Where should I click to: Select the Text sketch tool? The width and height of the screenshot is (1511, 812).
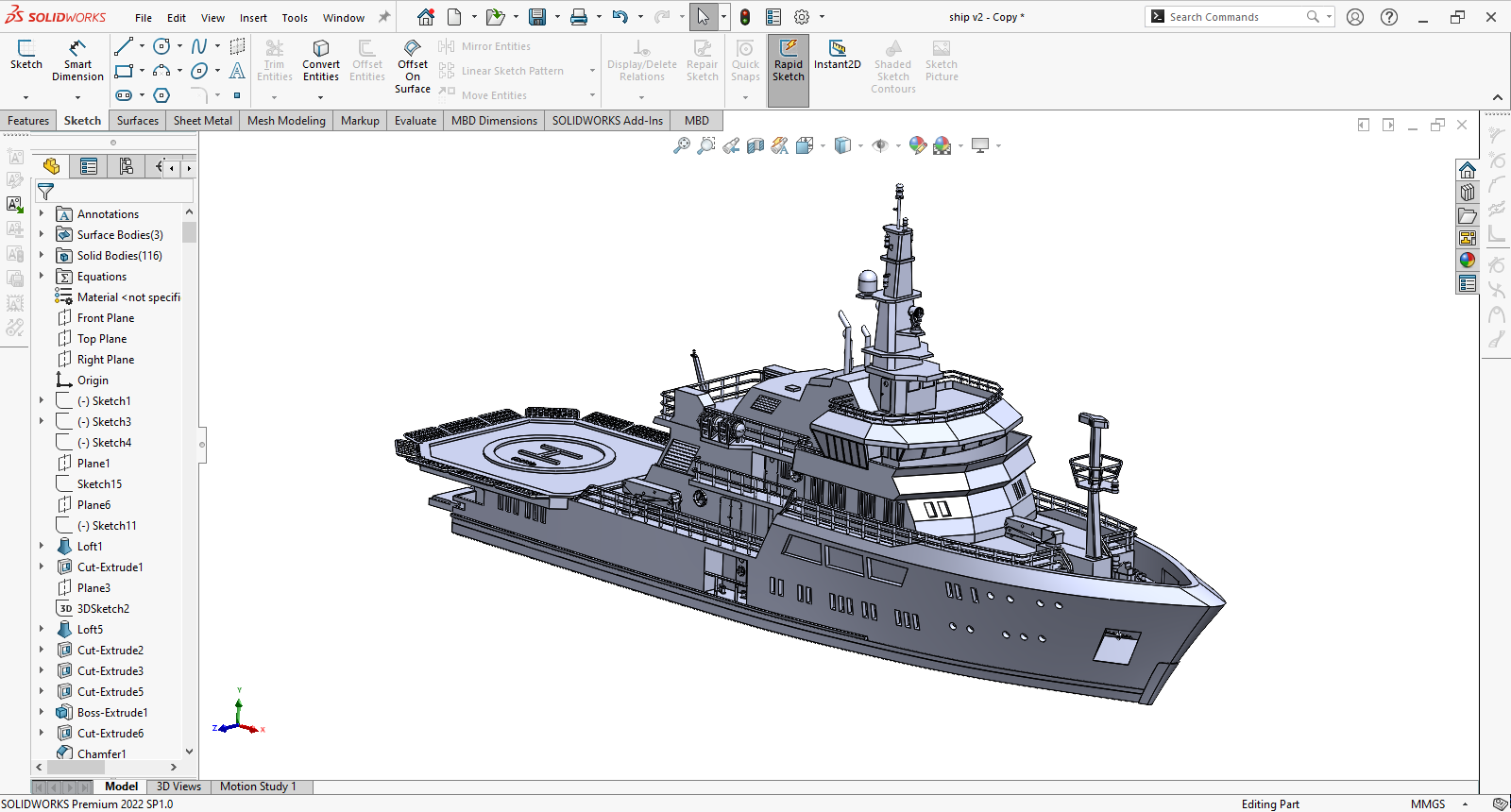click(x=237, y=71)
